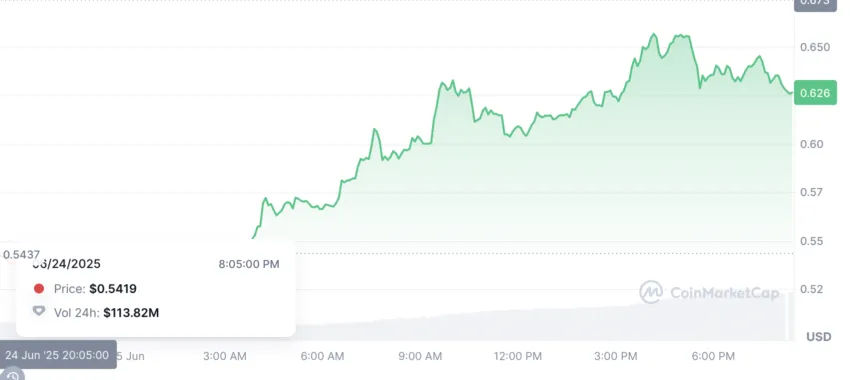The width and height of the screenshot is (850, 380).
Task: Click the $0.5419 price value in tooltip
Action: [x=113, y=289]
